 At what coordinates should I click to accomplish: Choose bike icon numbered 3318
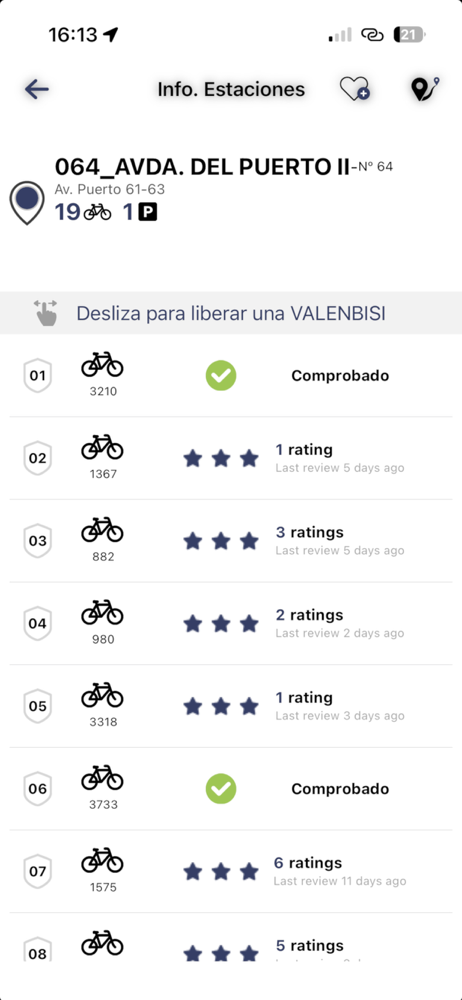point(102,695)
